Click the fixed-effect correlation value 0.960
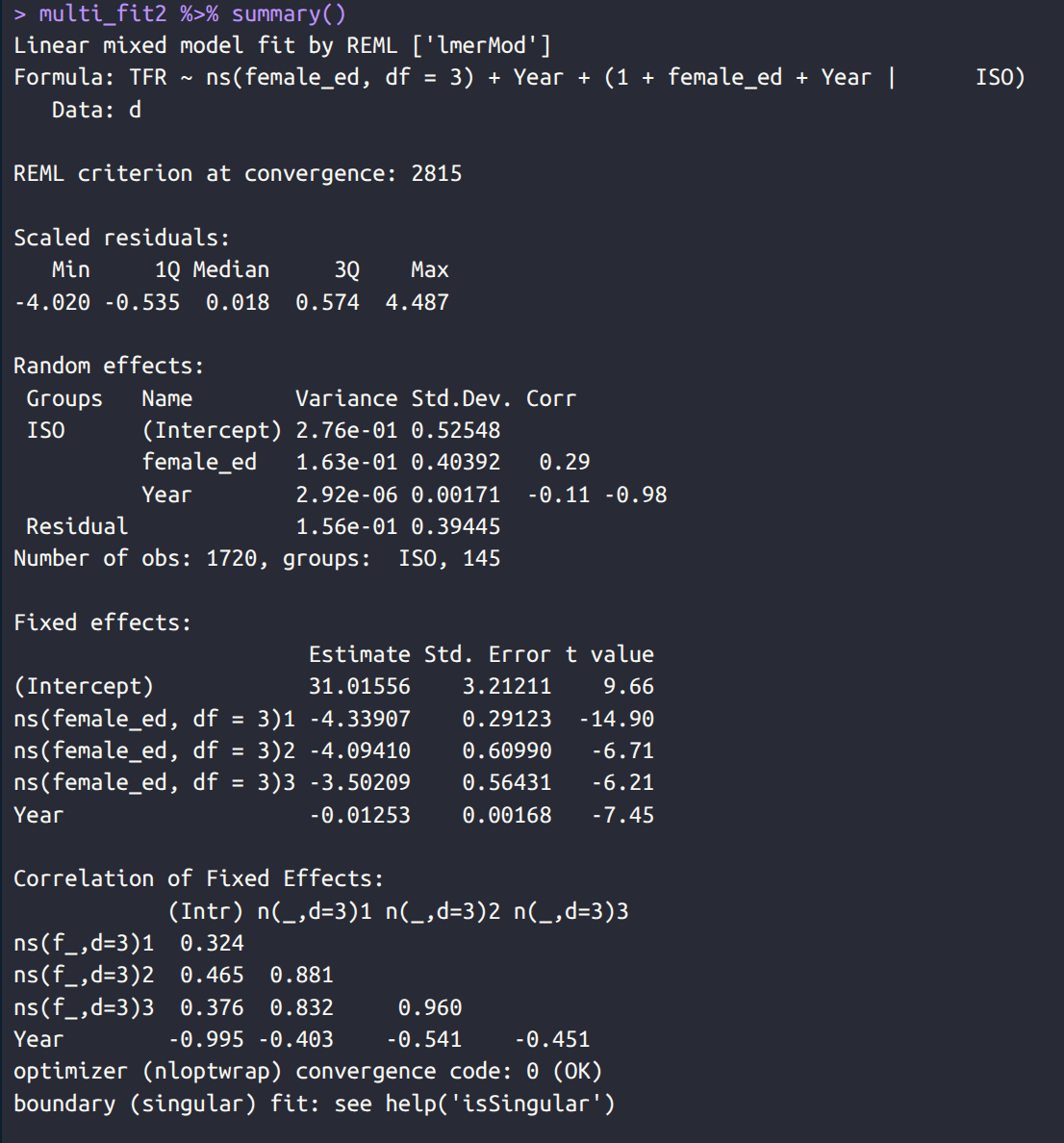This screenshot has width=1064, height=1143. pyautogui.click(x=430, y=1007)
